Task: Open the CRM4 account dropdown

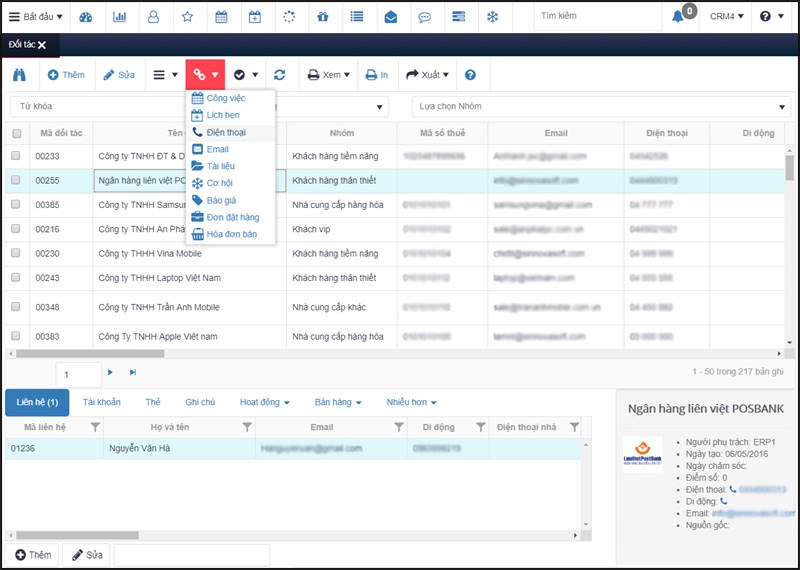Action: [x=727, y=17]
